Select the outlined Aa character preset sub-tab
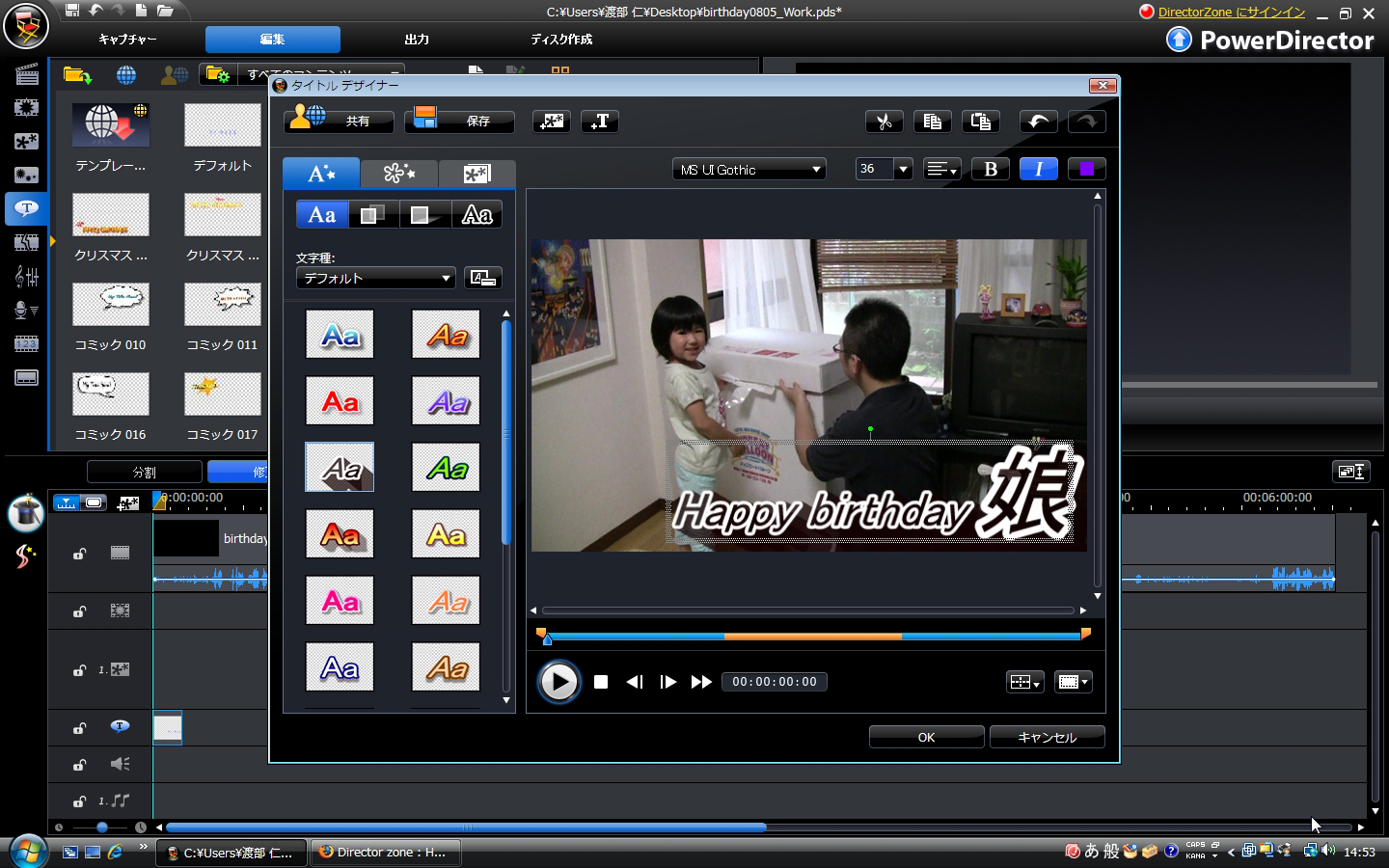1389x868 pixels. pos(477,215)
